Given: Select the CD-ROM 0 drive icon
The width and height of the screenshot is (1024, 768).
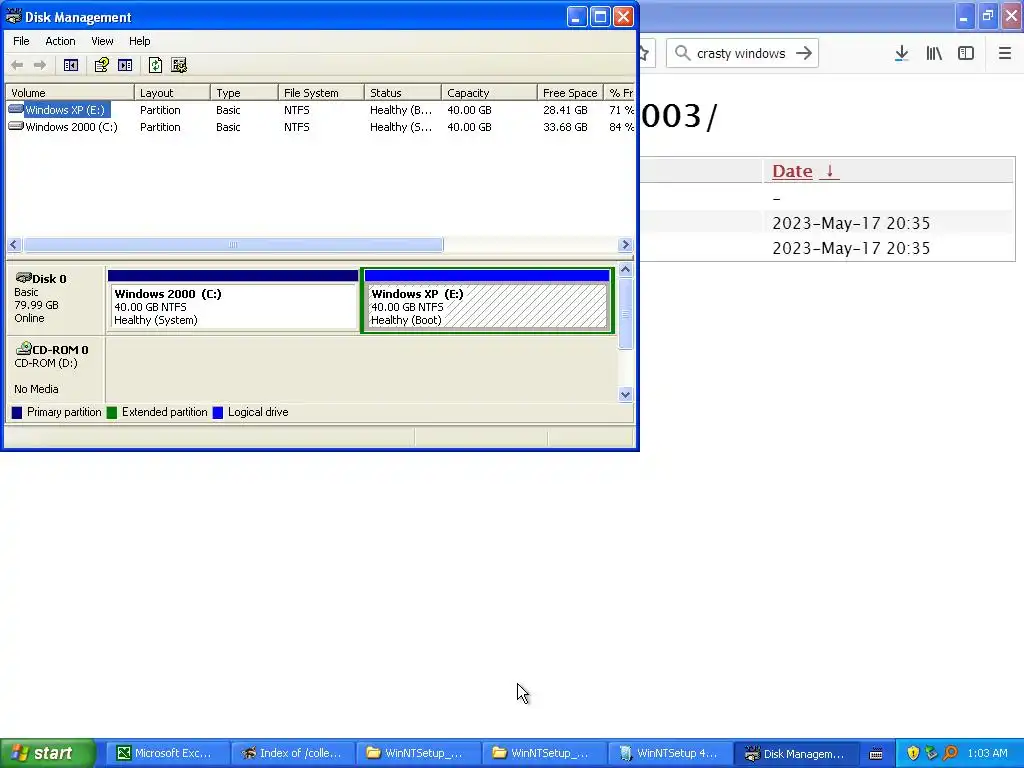Looking at the screenshot, I should click(24, 349).
